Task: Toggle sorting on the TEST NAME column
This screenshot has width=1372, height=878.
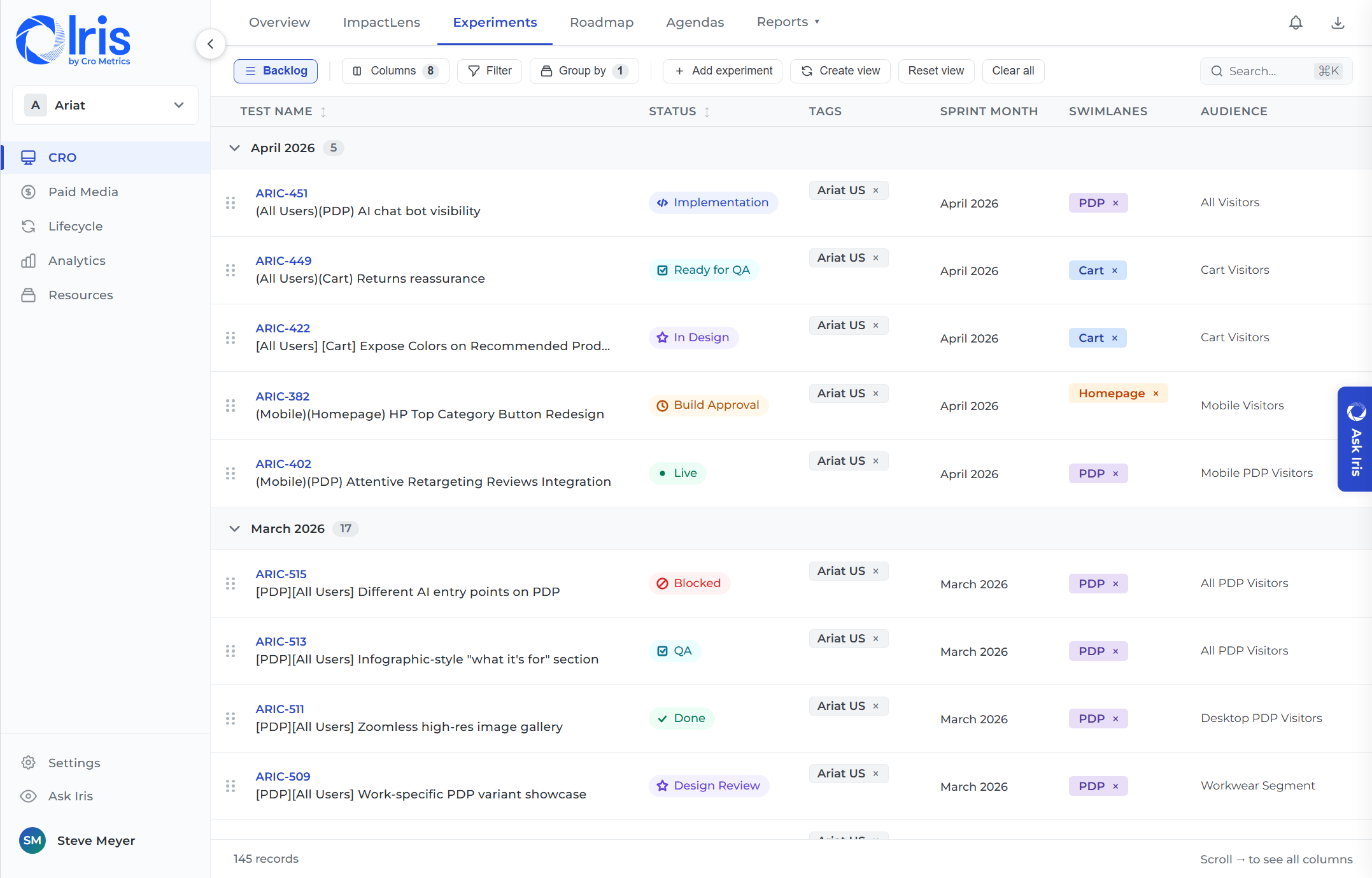Action: point(323,111)
